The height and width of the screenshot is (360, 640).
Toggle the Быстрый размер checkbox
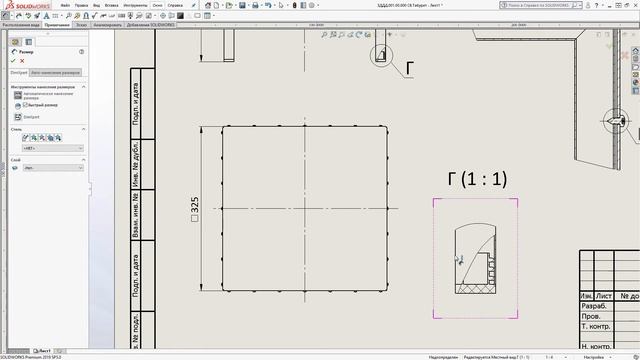[26, 105]
